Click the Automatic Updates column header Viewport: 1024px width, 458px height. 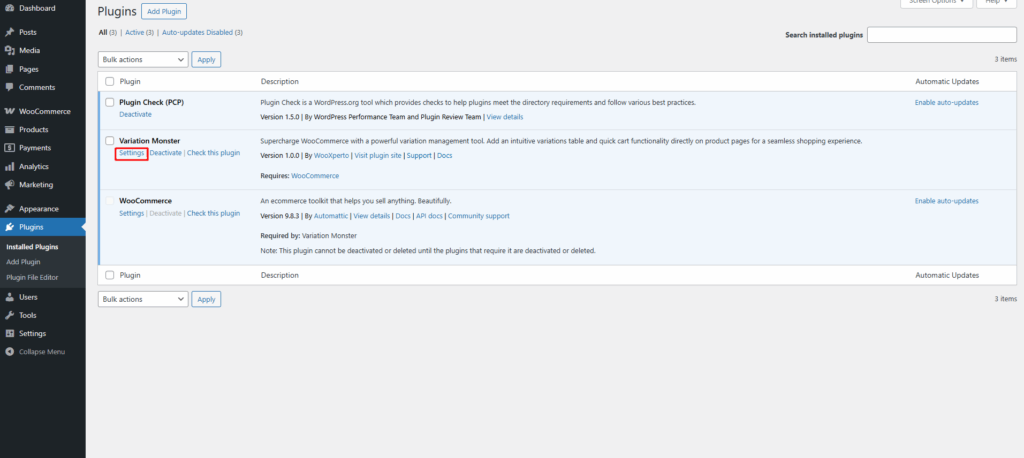coord(947,82)
